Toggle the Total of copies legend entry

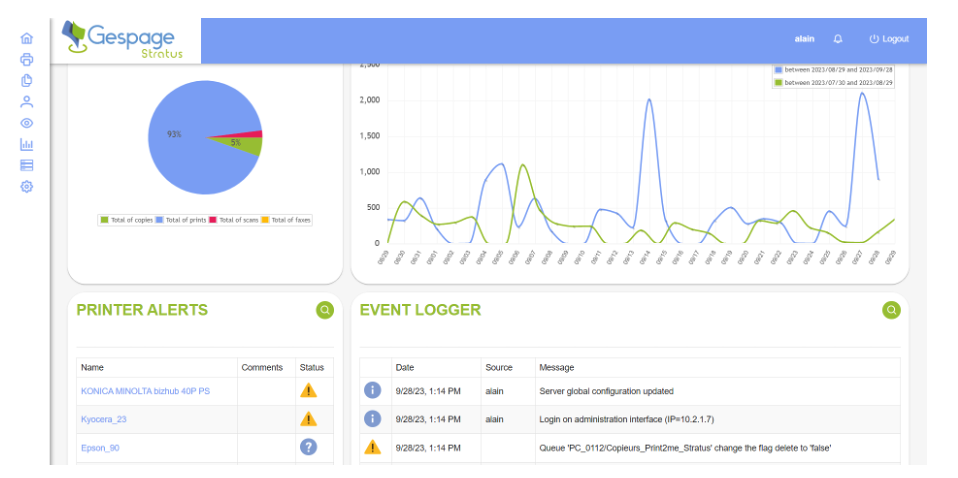(x=126, y=219)
